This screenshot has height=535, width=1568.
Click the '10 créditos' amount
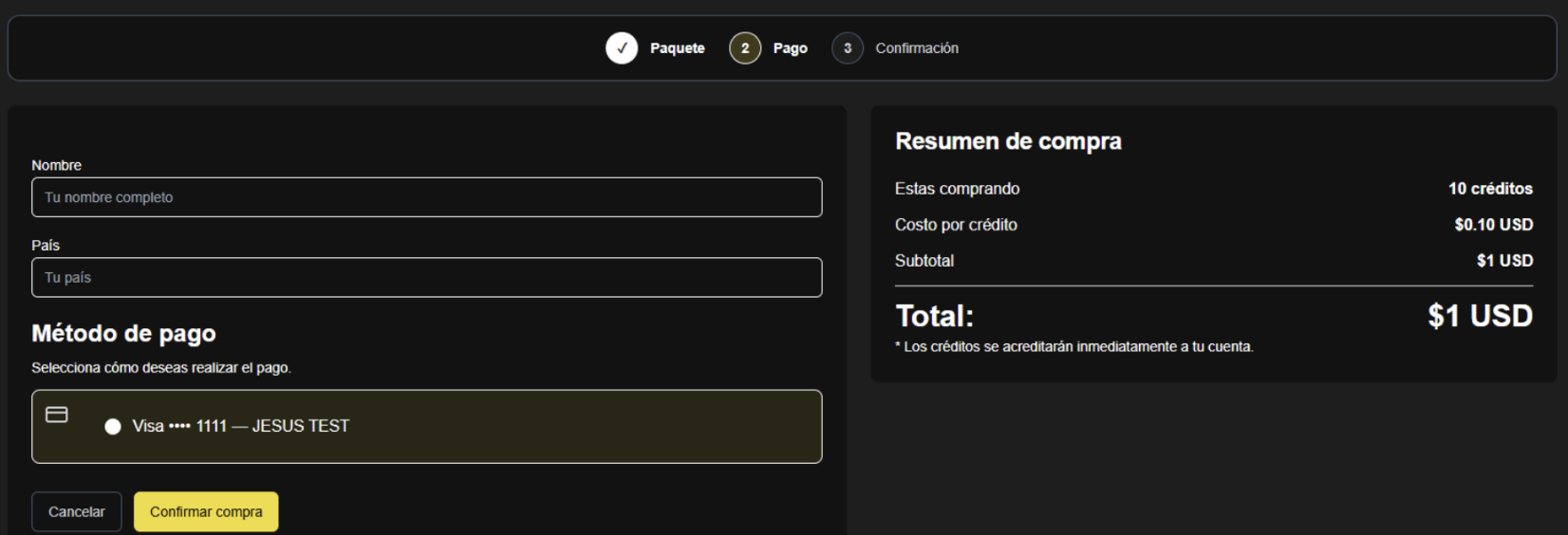1489,189
